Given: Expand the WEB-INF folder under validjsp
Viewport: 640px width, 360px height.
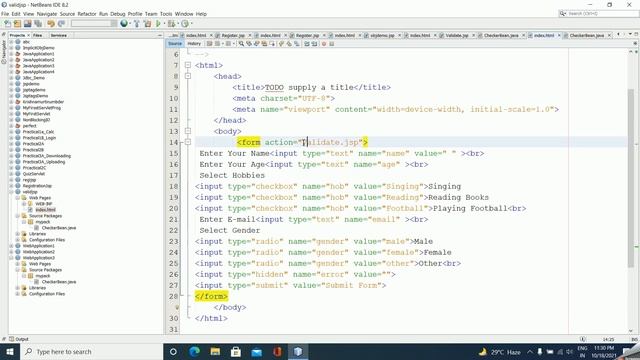Looking at the screenshot, I should [24, 204].
